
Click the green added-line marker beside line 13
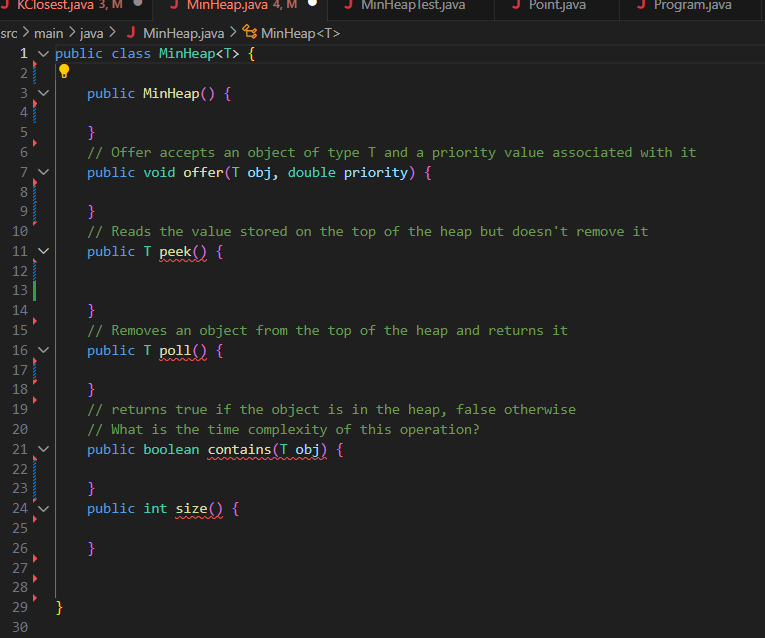[x=35, y=291]
